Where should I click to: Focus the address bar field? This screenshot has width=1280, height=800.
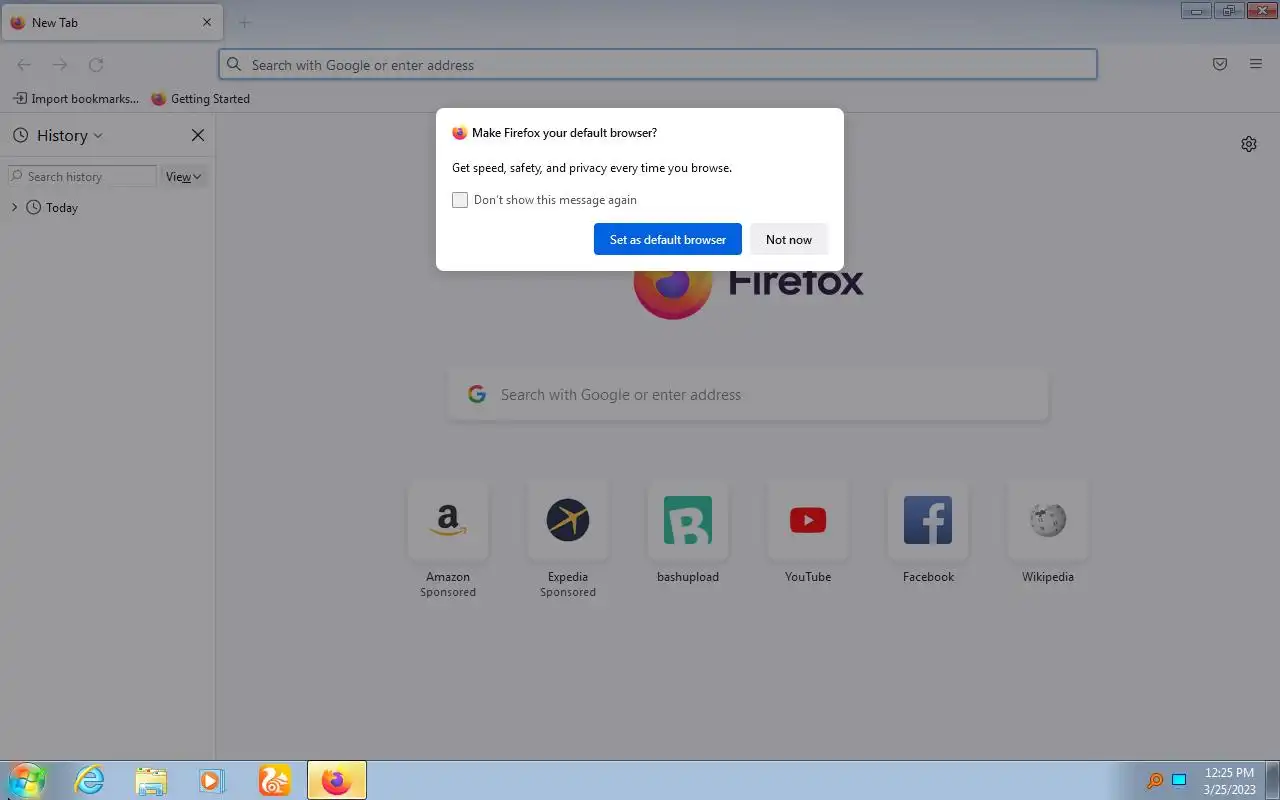point(658,64)
